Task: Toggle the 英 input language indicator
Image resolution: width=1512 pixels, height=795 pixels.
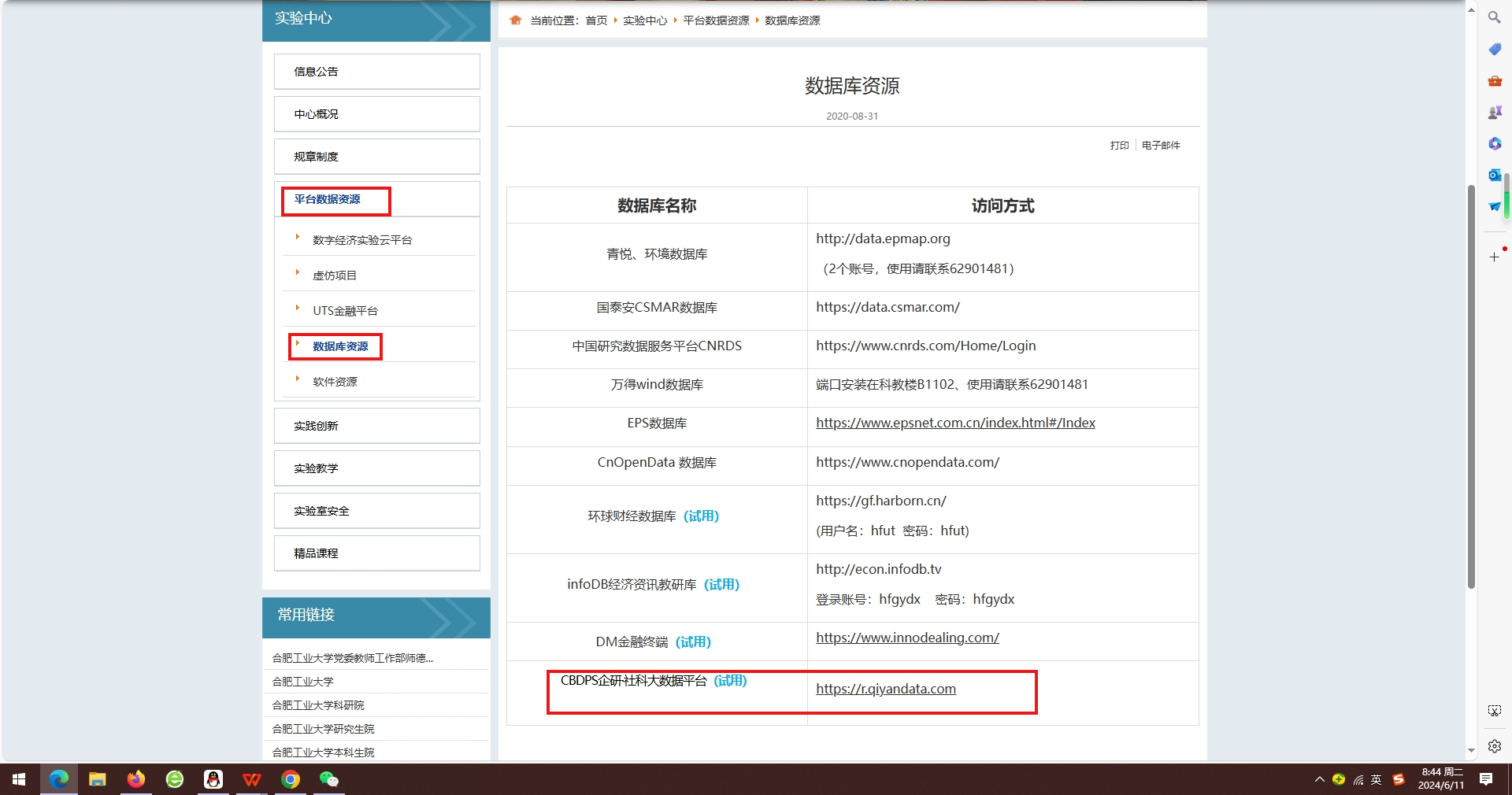Action: click(1376, 779)
